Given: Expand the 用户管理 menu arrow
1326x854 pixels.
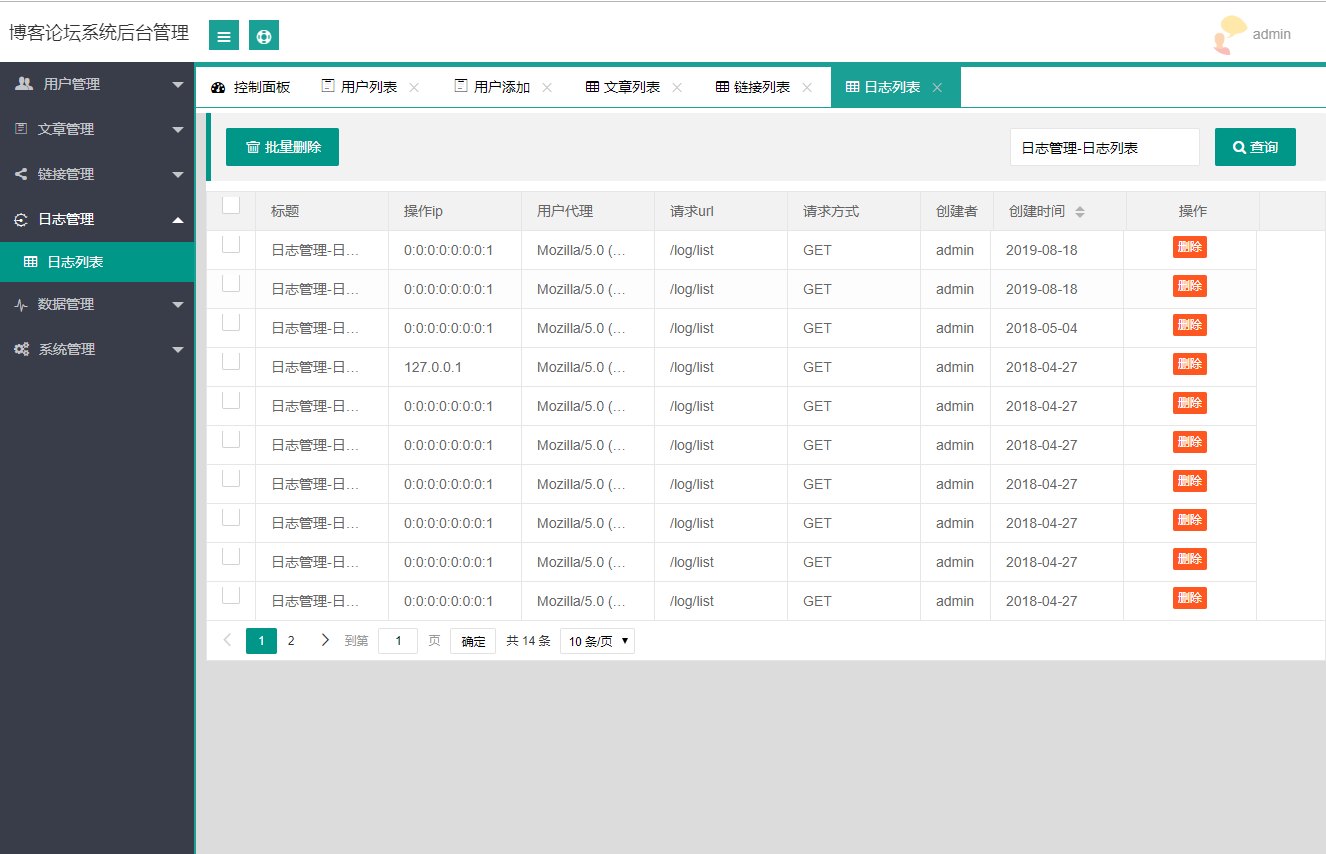Looking at the screenshot, I should click(x=178, y=83).
